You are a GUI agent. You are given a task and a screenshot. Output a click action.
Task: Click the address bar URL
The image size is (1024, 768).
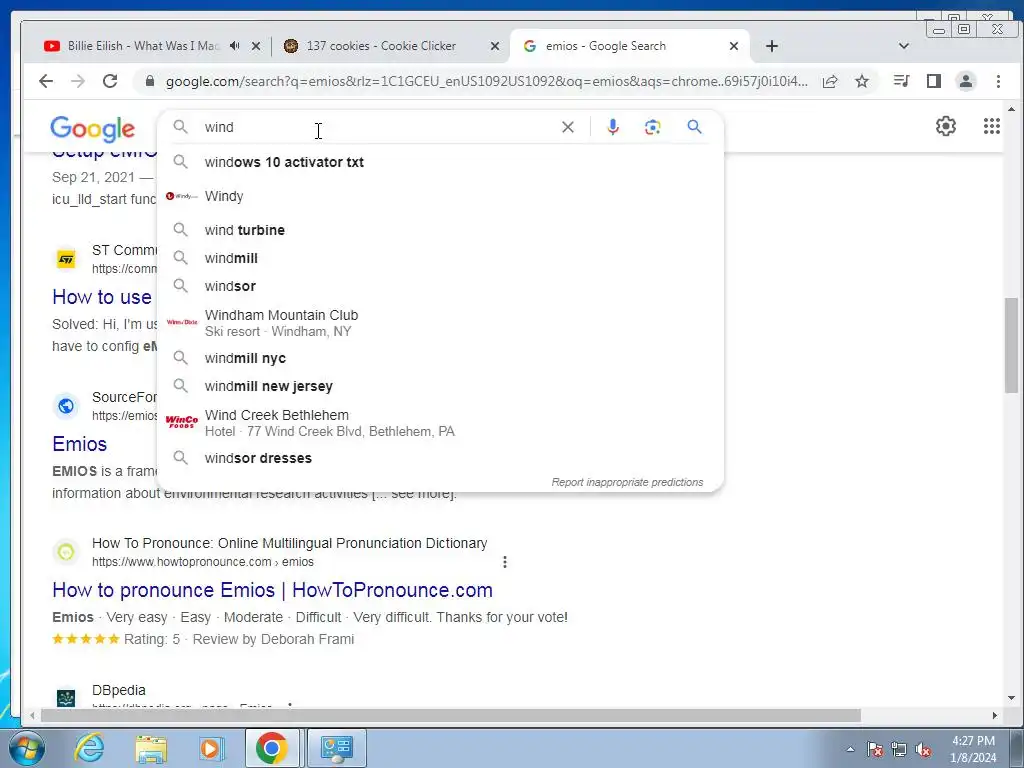[487, 81]
